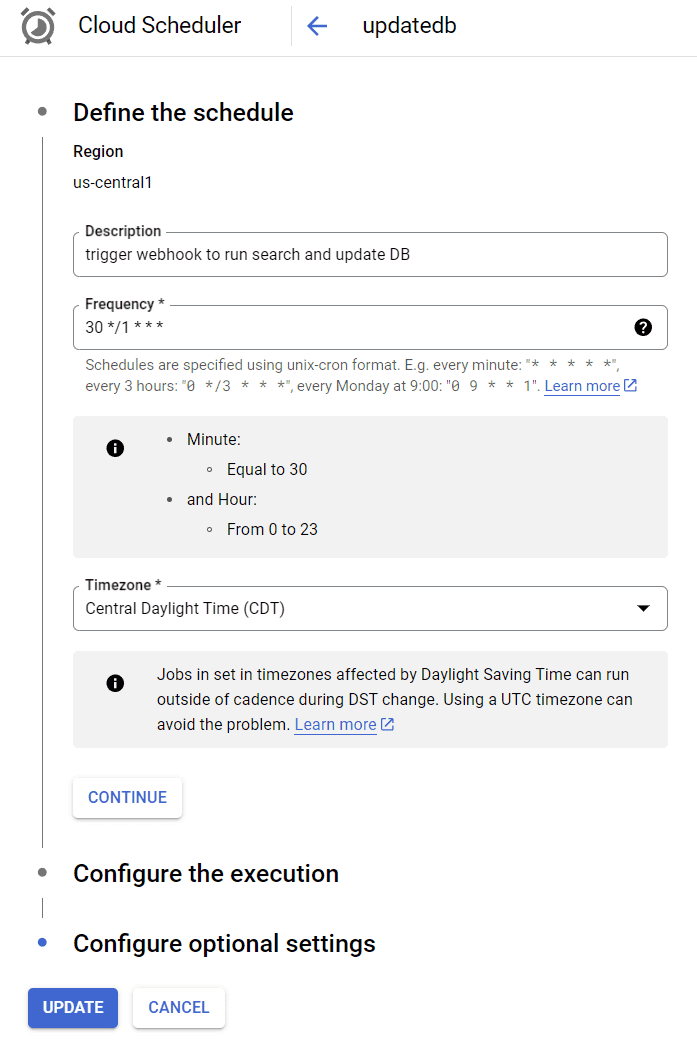This screenshot has height=1043, width=697.
Task: Cancel editing with the CANCEL button
Action: pyautogui.click(x=179, y=1007)
